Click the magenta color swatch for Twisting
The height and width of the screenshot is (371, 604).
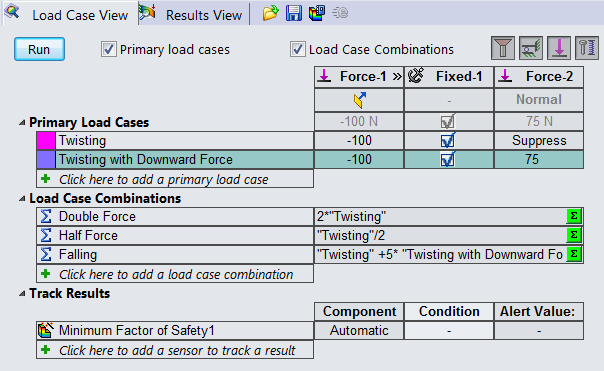coord(46,141)
